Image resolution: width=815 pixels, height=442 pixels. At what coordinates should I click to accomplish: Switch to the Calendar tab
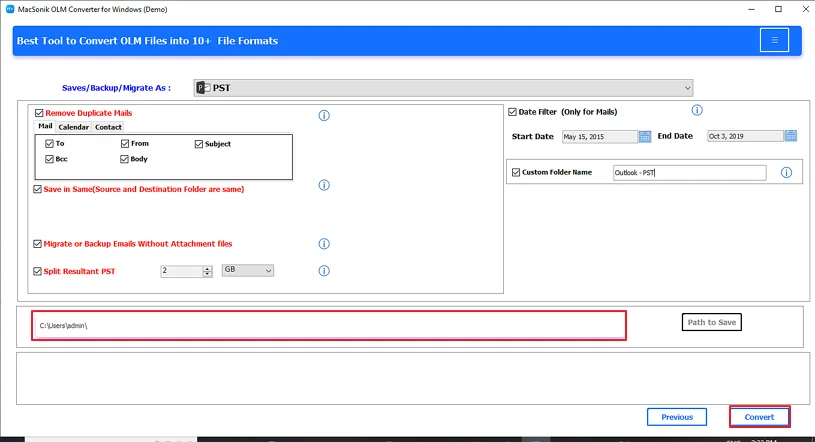[x=73, y=127]
